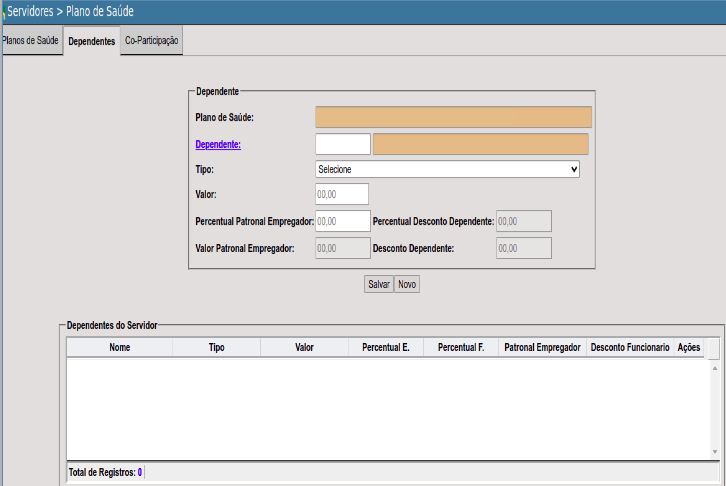Open the Tipo dropdown showing Selecione
Viewport: 726px width, 486px height.
447,169
